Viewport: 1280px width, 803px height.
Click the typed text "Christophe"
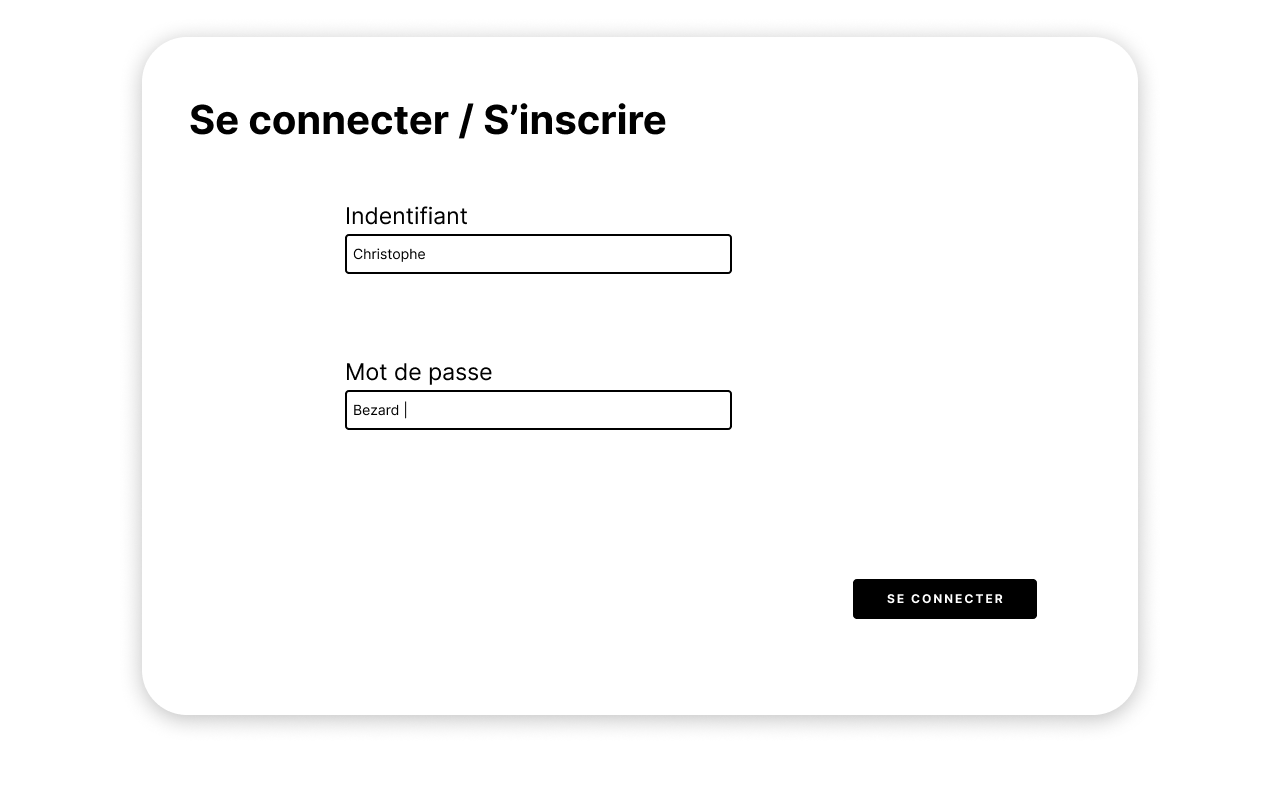point(389,254)
